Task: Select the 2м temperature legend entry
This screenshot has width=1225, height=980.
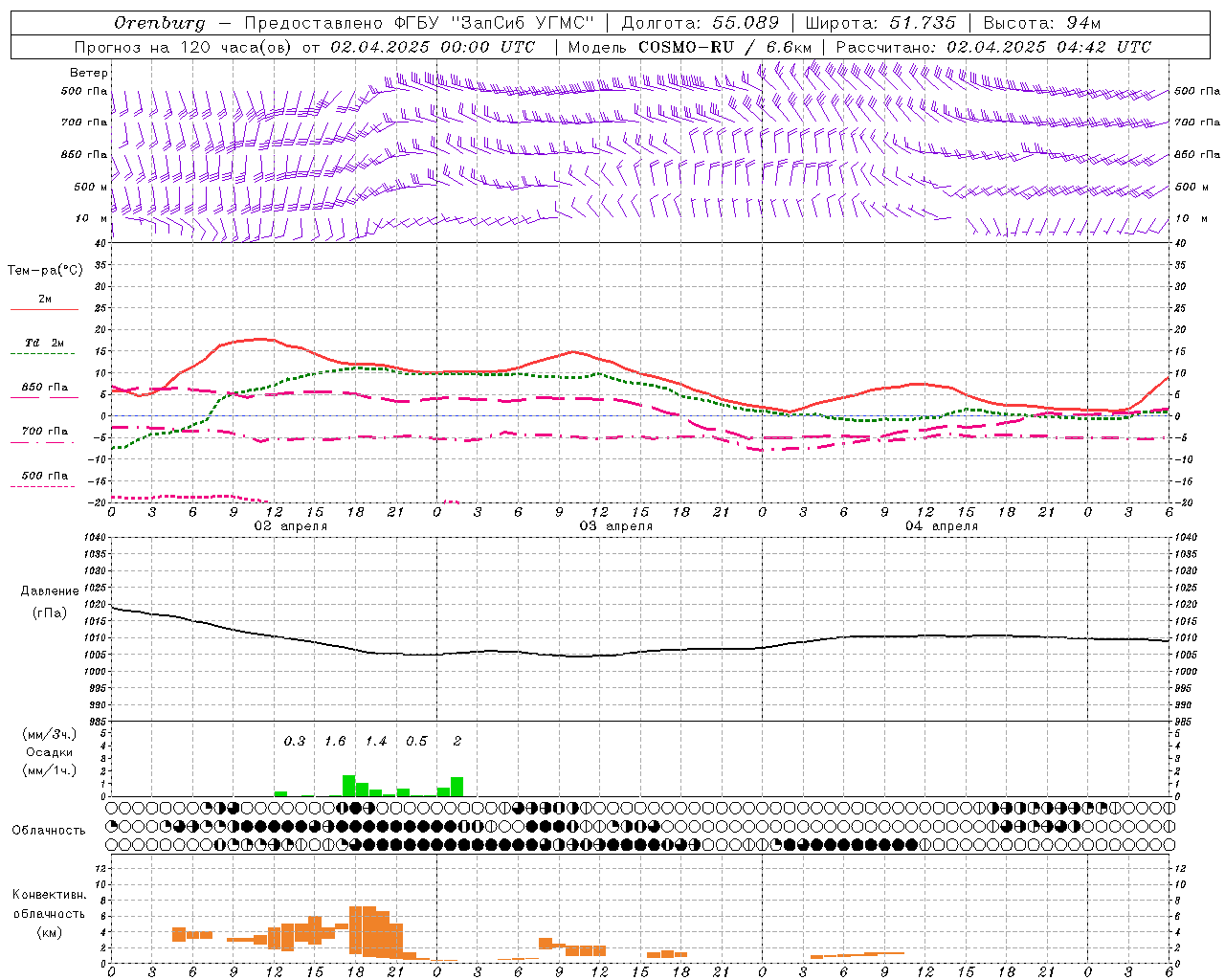Action: click(45, 300)
